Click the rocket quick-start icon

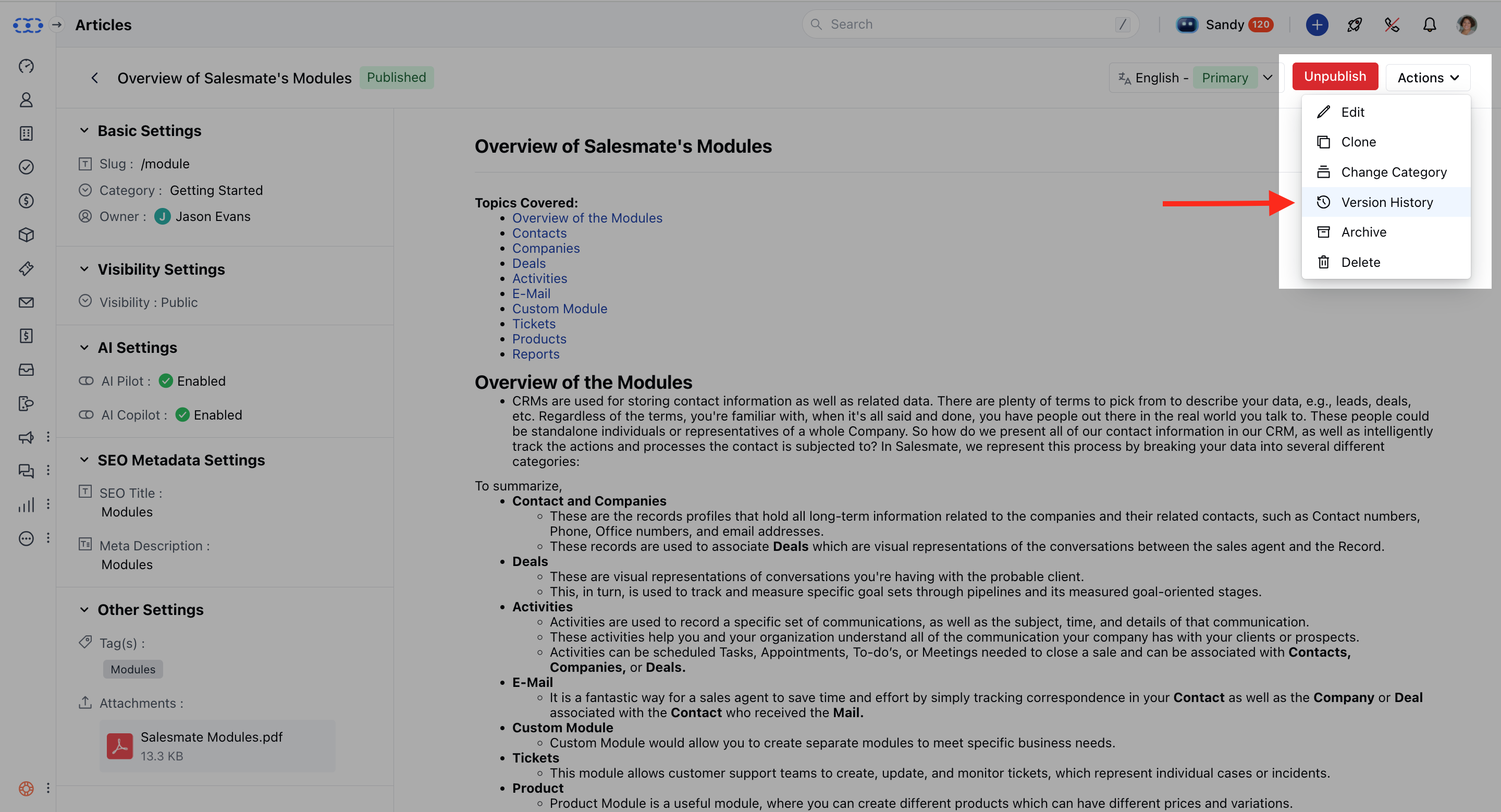click(x=1354, y=24)
